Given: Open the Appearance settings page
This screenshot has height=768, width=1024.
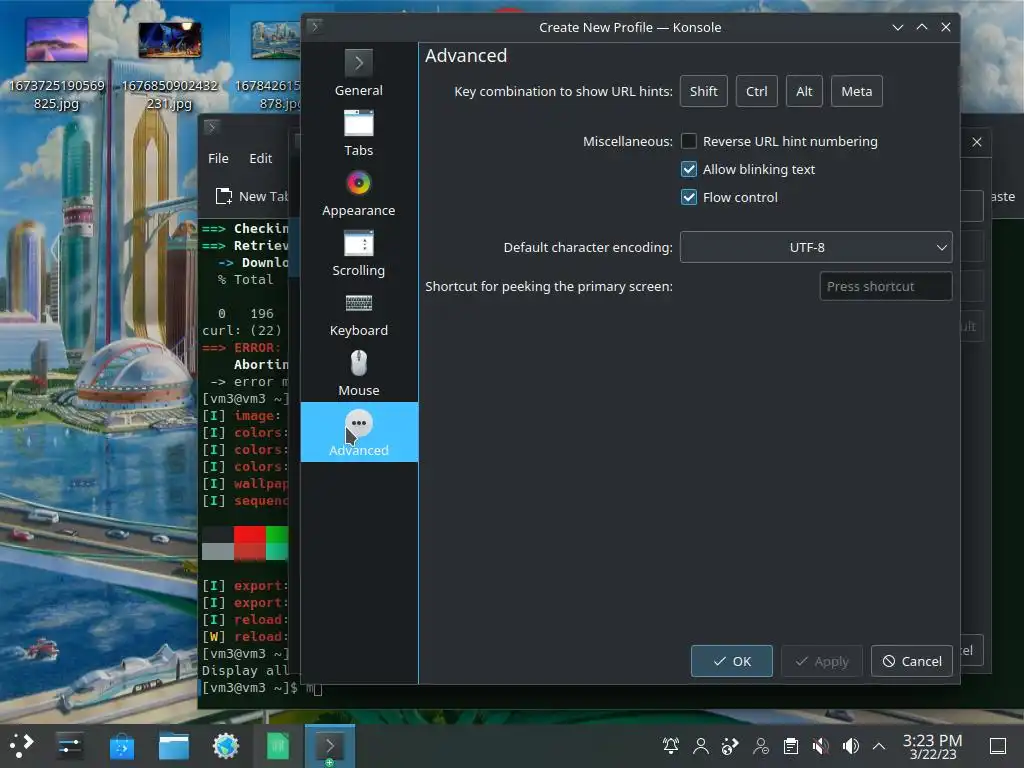Looking at the screenshot, I should (x=359, y=193).
